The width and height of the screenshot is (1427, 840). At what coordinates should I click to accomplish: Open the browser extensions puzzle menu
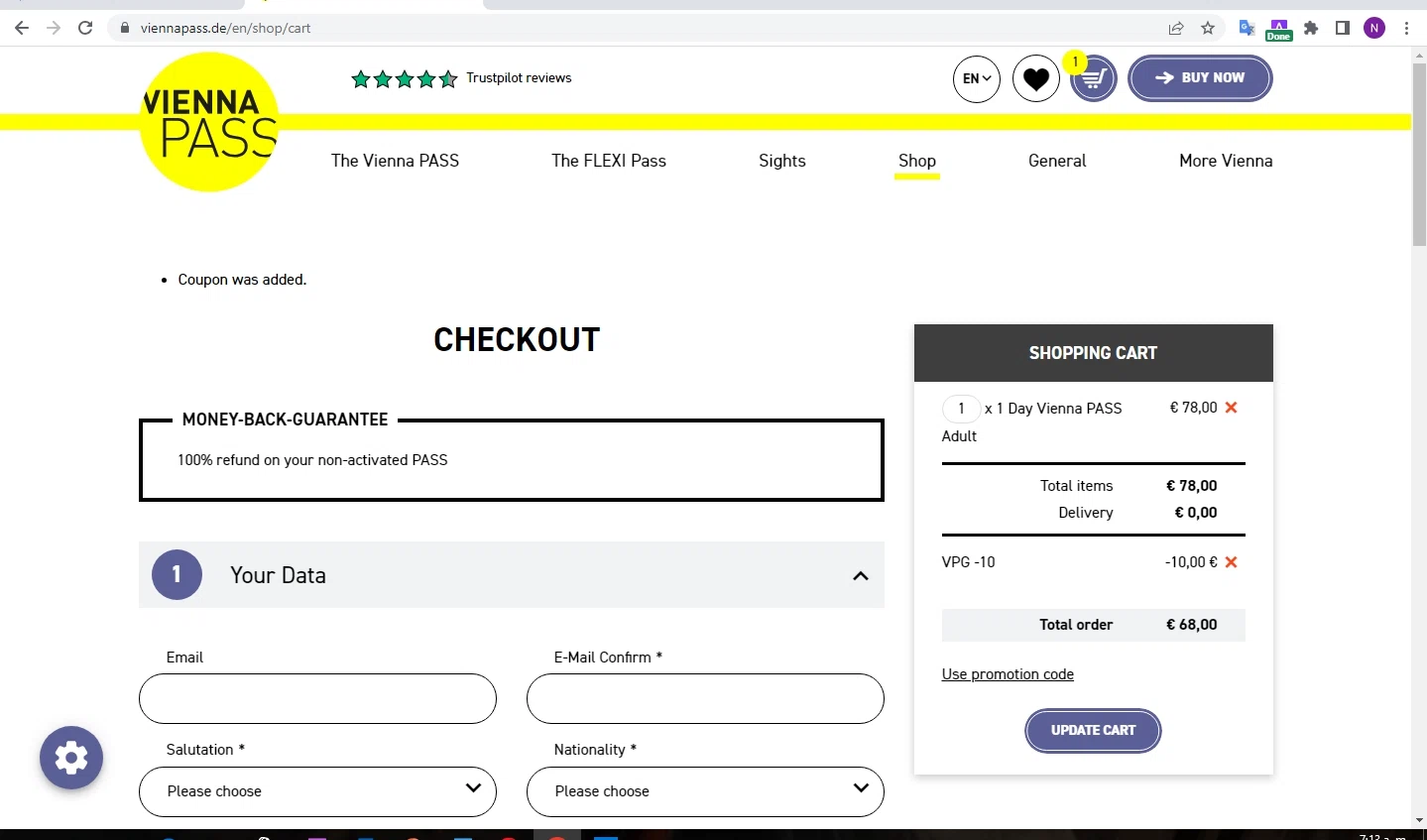(1311, 28)
